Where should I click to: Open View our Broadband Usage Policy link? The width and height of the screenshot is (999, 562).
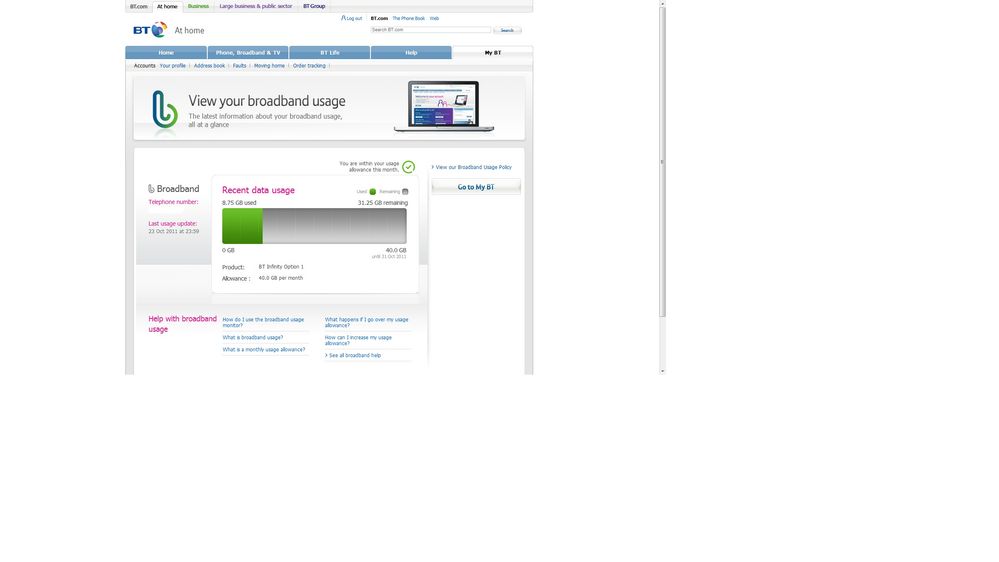tap(473, 167)
